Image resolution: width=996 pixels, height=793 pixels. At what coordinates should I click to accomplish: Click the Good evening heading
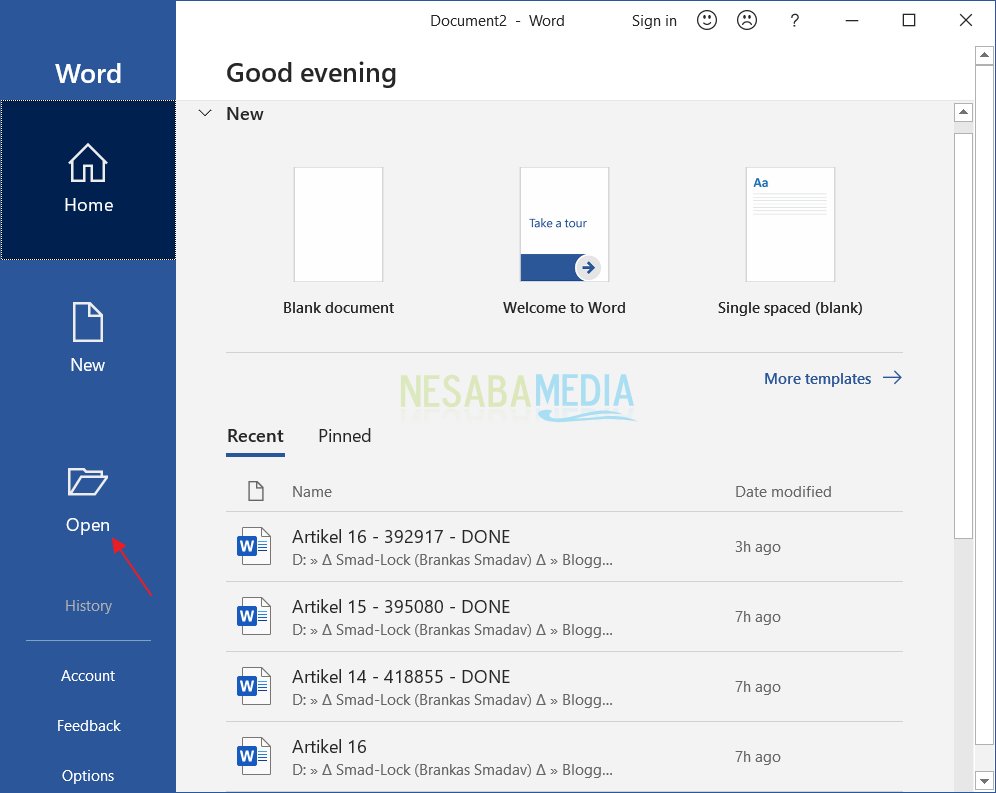click(311, 73)
